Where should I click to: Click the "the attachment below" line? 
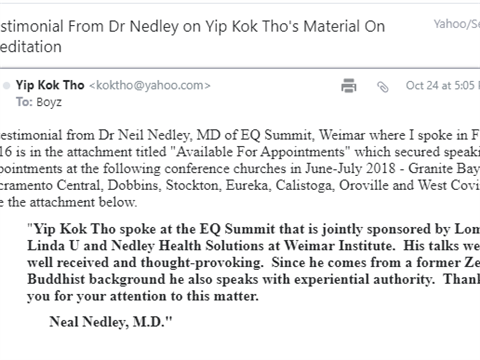(x=69, y=202)
